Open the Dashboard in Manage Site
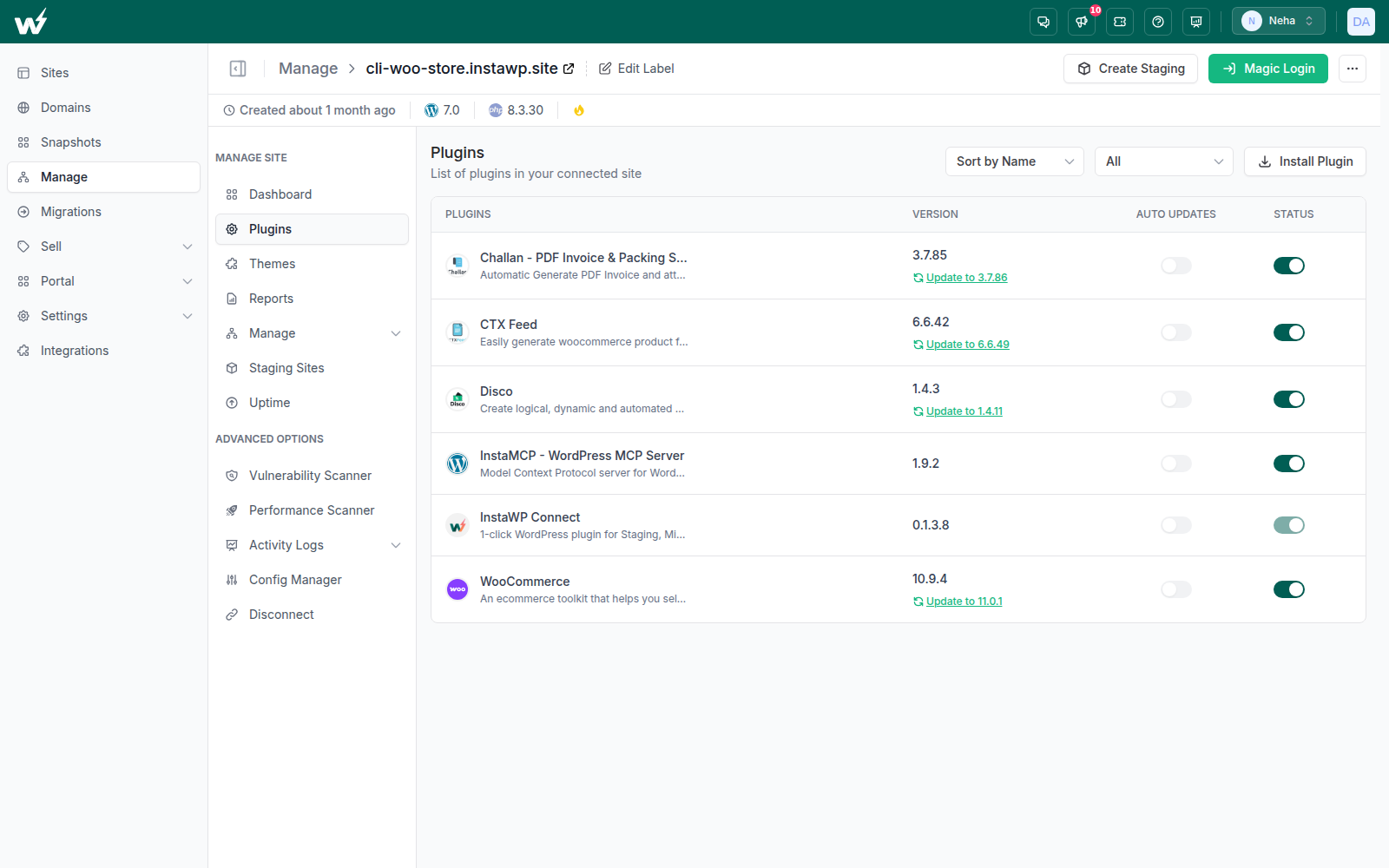 [312, 194]
